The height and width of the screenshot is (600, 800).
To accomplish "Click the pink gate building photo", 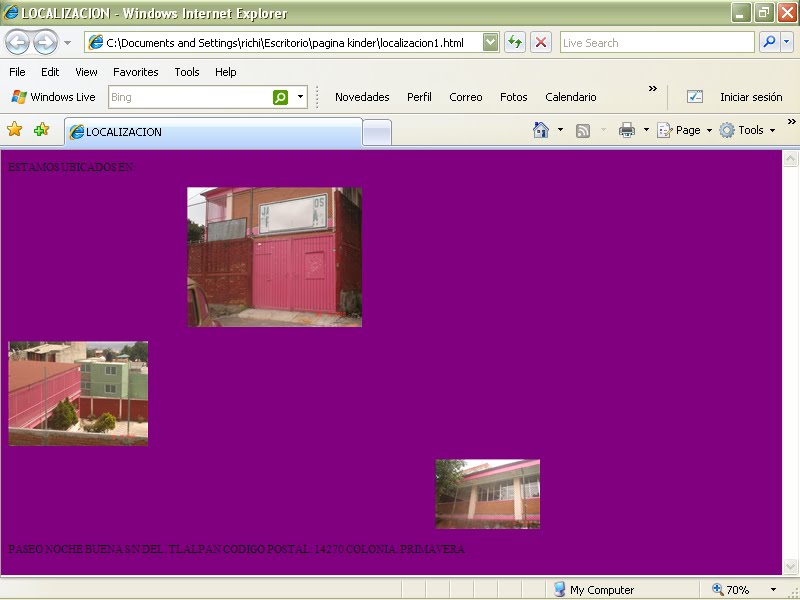I will pyautogui.click(x=274, y=257).
